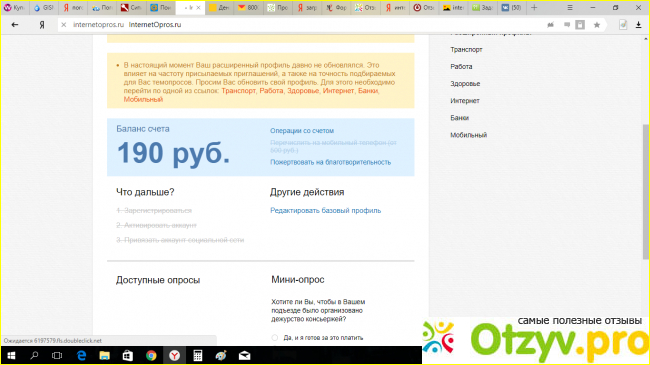Click struck-through '1. Зарегистрироваться' step
The width and height of the screenshot is (650, 365).
coord(154,211)
